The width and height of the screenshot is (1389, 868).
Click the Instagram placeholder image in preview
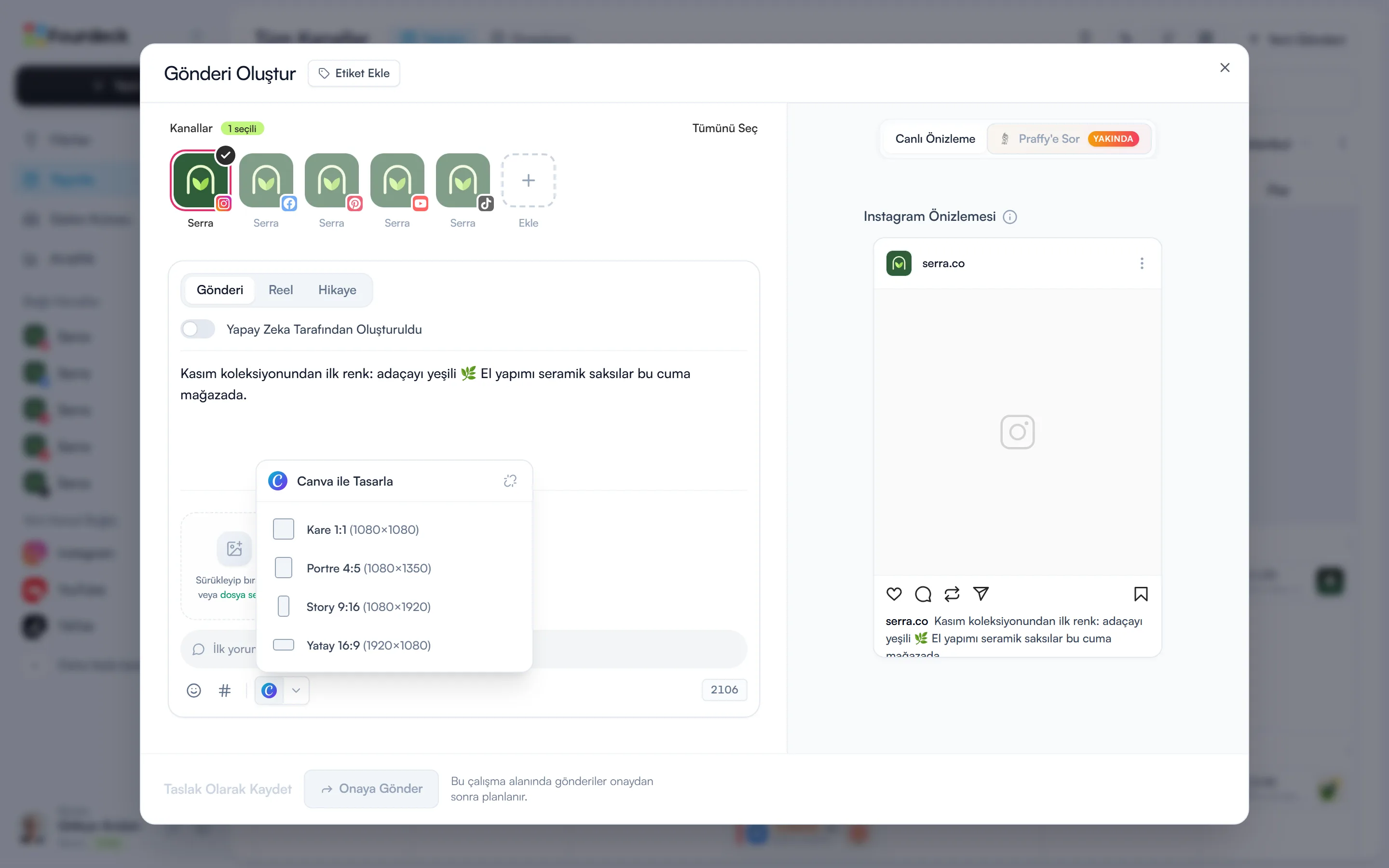click(1017, 432)
